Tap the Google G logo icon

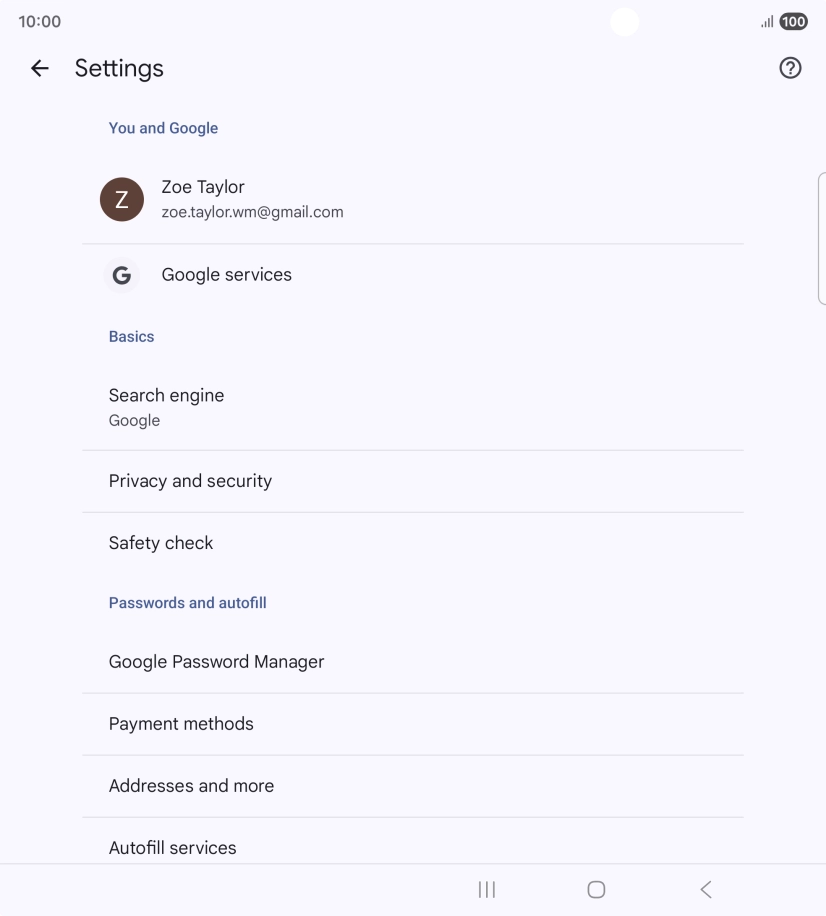coord(122,275)
